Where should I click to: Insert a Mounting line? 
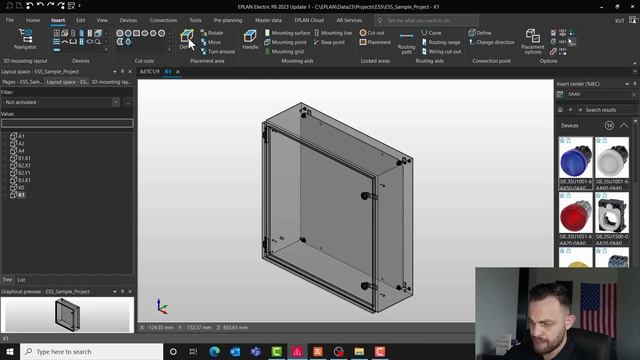click(333, 33)
